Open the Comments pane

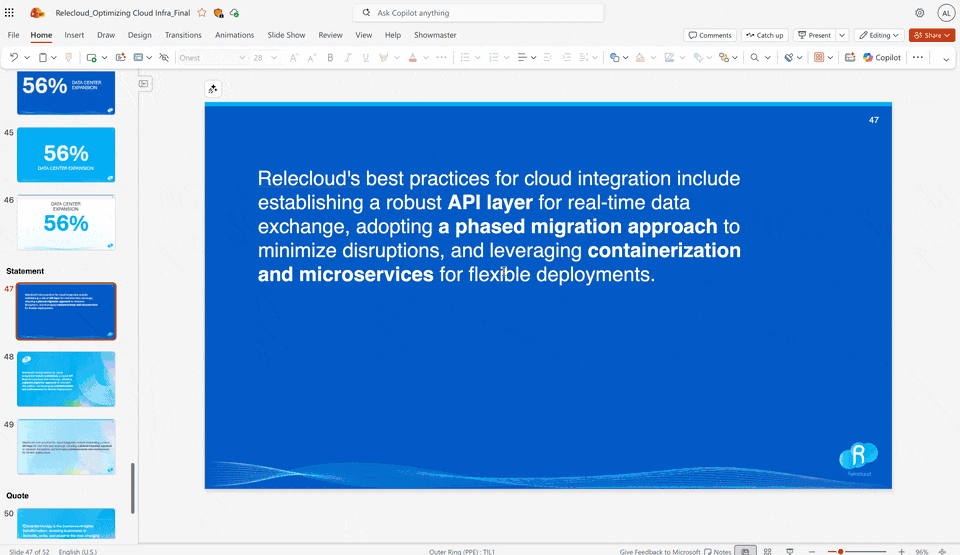[x=710, y=36]
